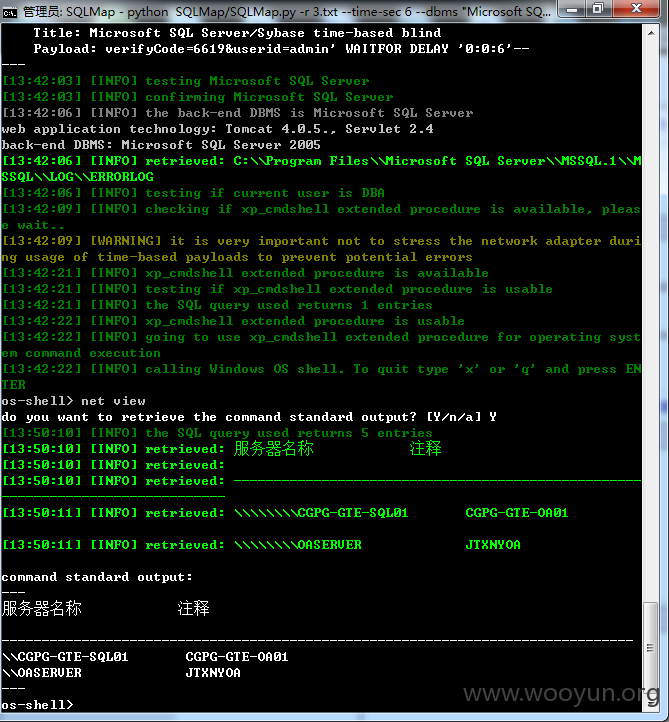Click the green 注释 header text
Screen dimensions: 669x722
425,448
